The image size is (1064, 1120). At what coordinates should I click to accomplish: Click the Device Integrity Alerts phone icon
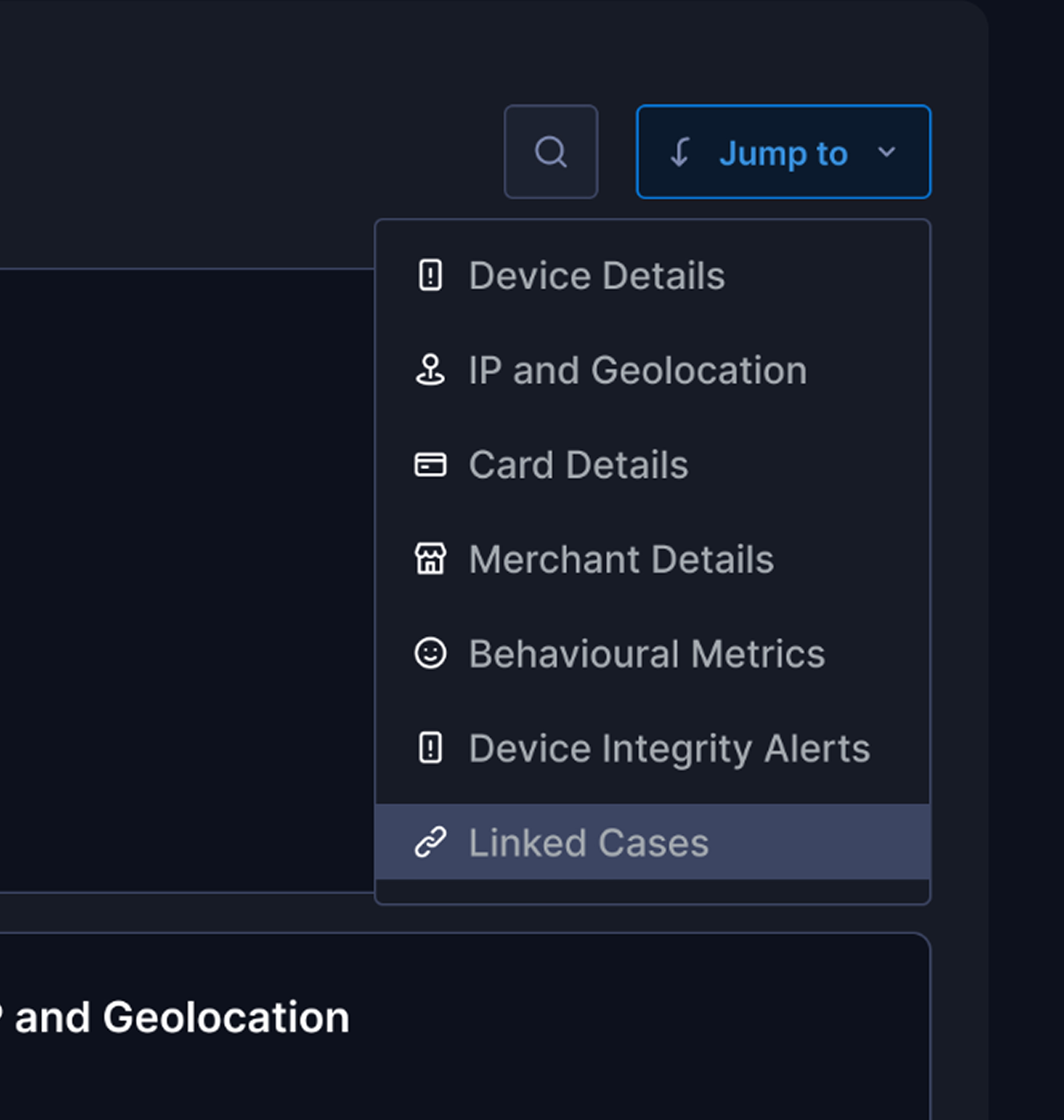coord(430,747)
